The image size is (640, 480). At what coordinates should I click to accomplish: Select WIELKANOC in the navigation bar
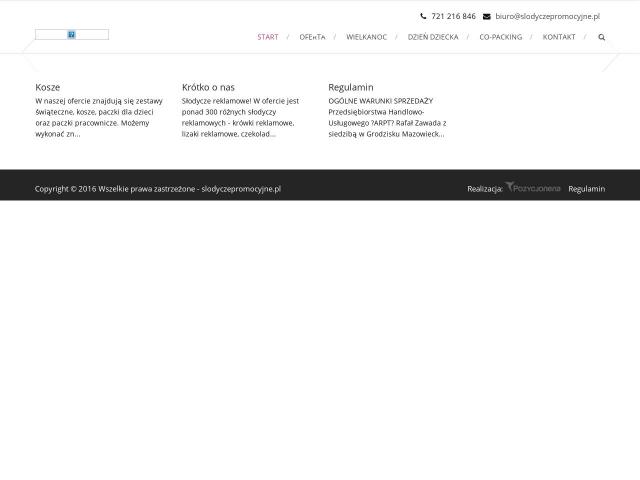click(367, 37)
